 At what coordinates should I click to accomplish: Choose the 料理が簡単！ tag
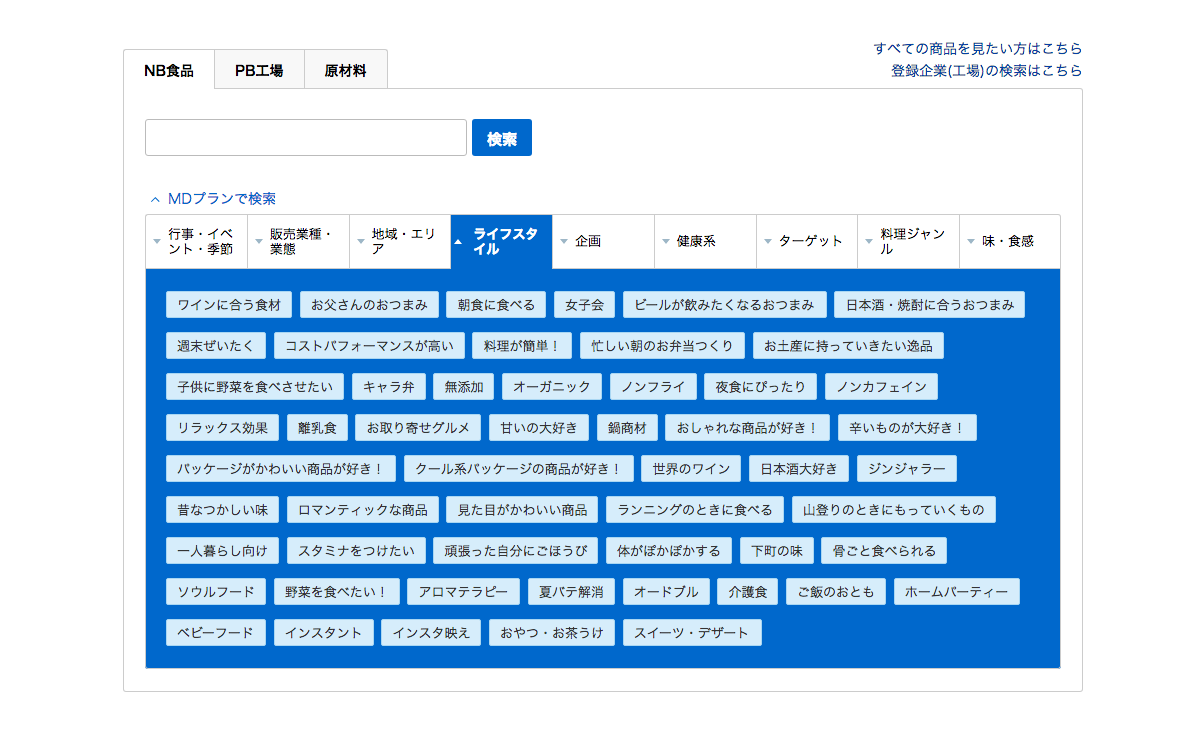point(522,345)
